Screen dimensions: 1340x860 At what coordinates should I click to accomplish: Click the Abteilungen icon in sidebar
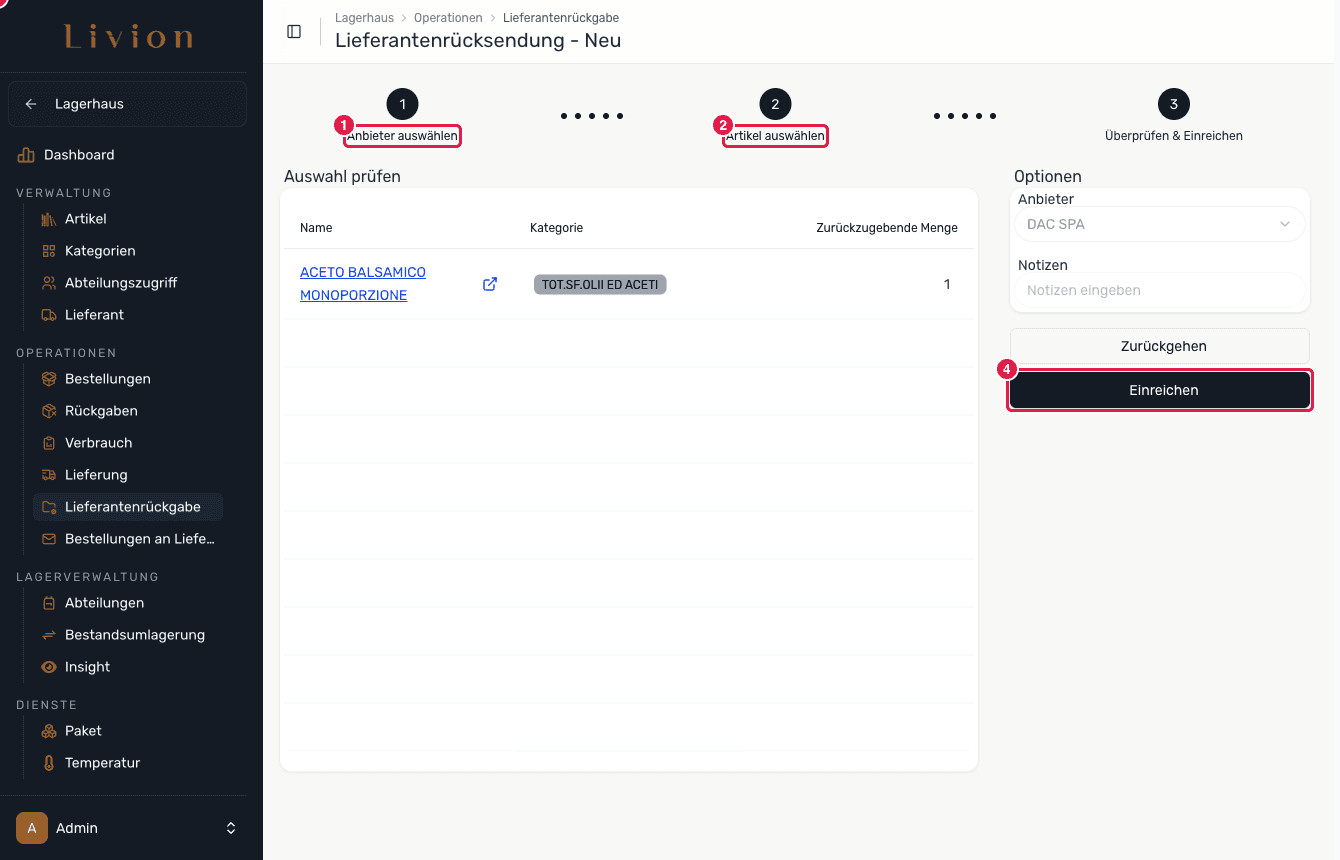click(x=49, y=603)
